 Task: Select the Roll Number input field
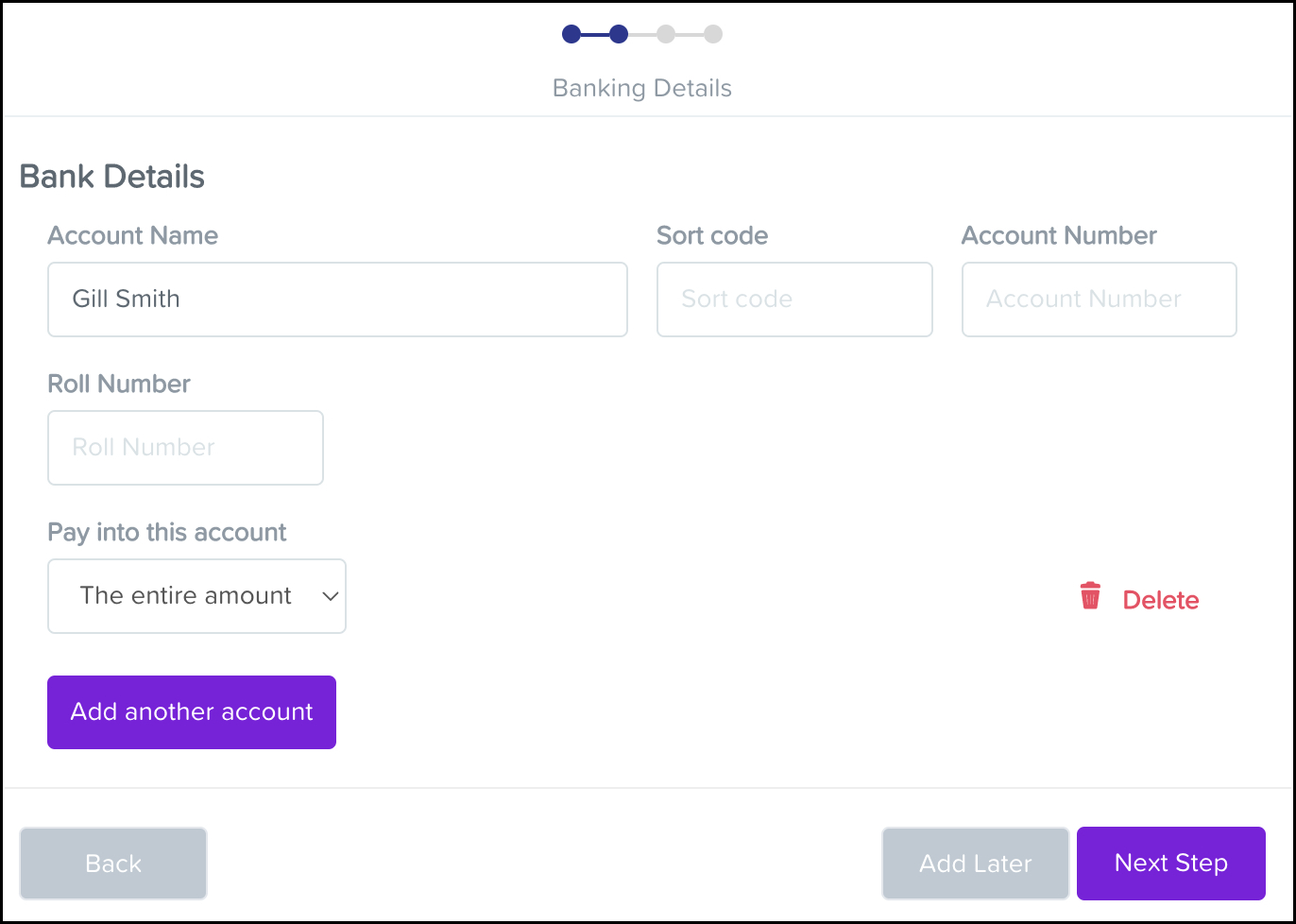point(185,448)
